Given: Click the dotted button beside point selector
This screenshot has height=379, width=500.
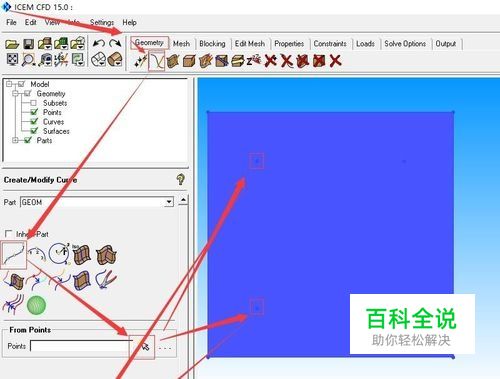Looking at the screenshot, I should 165,347.
